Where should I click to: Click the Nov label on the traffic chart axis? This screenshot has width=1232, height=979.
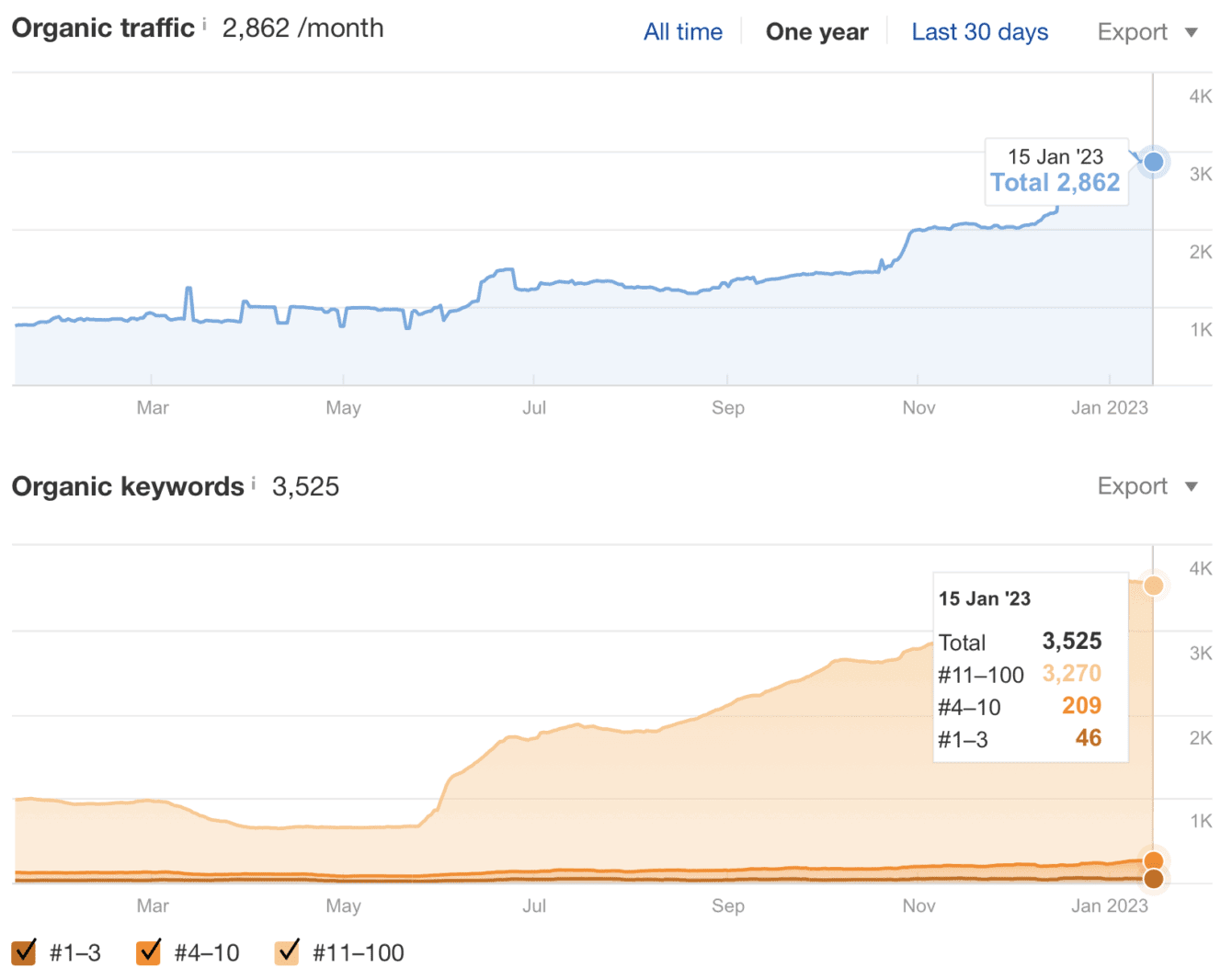tap(918, 407)
